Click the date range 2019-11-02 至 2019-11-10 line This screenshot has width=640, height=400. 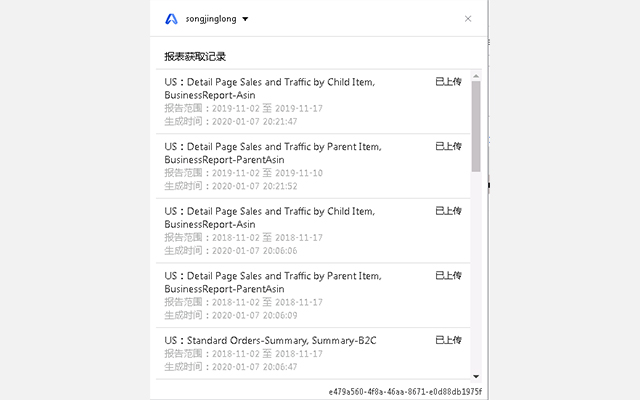coord(243,172)
